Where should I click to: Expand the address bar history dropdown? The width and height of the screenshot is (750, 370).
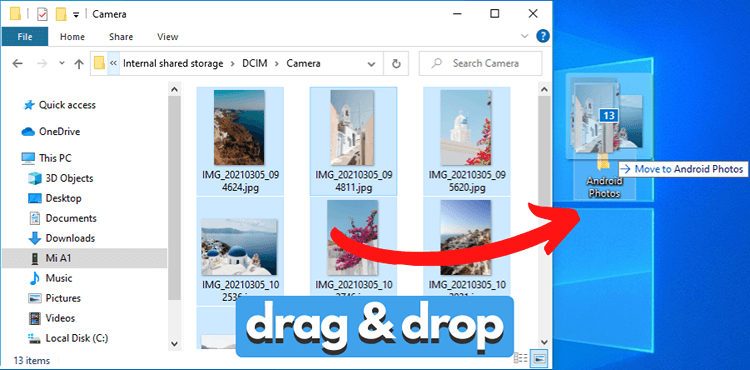pos(371,64)
